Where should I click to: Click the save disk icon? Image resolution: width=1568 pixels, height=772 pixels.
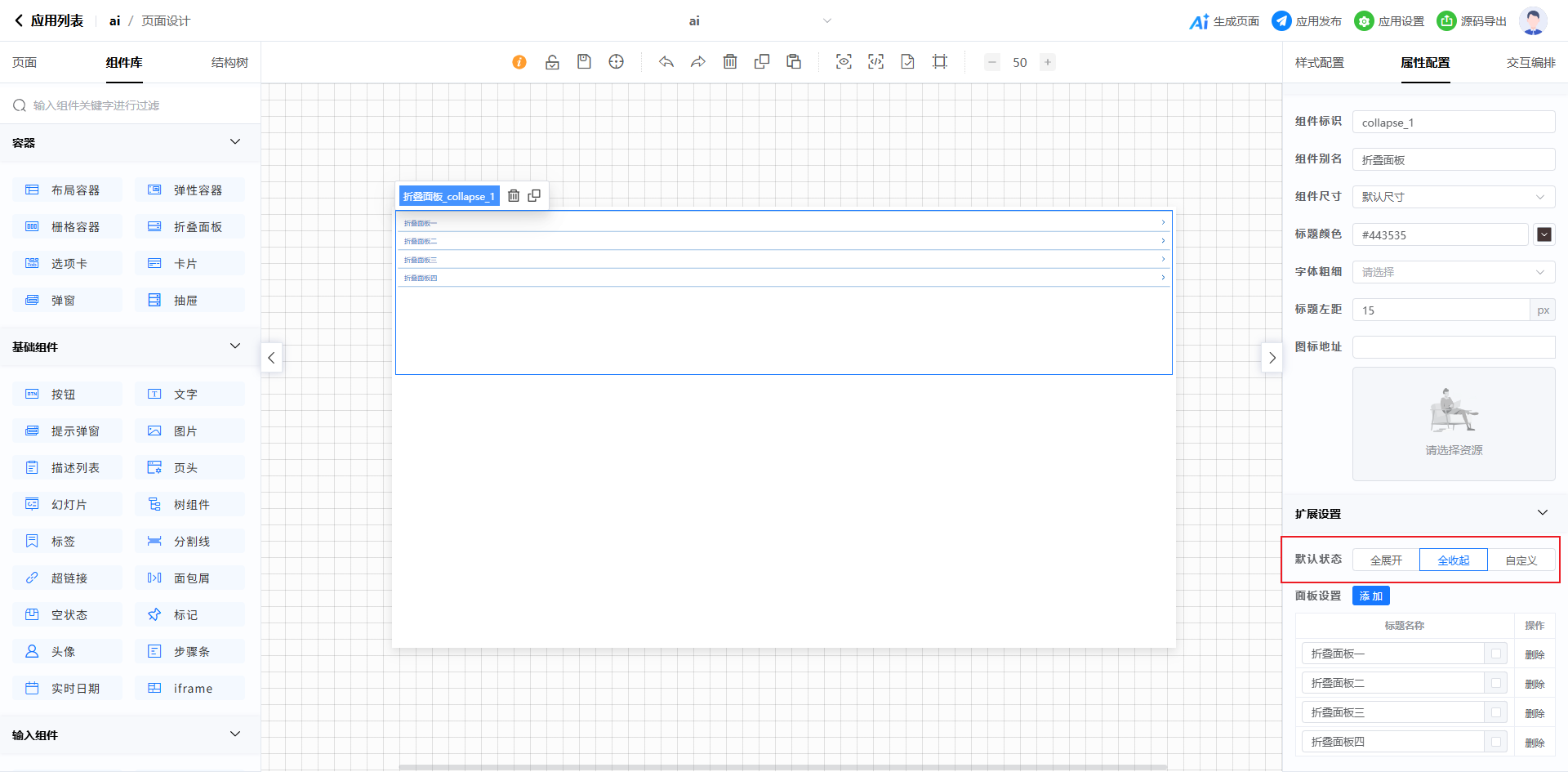click(584, 62)
